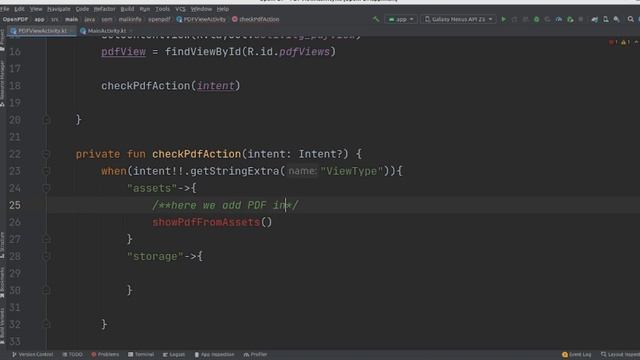The width and height of the screenshot is (640, 360).
Task: Open the Window menu
Action: click(x=201, y=9)
